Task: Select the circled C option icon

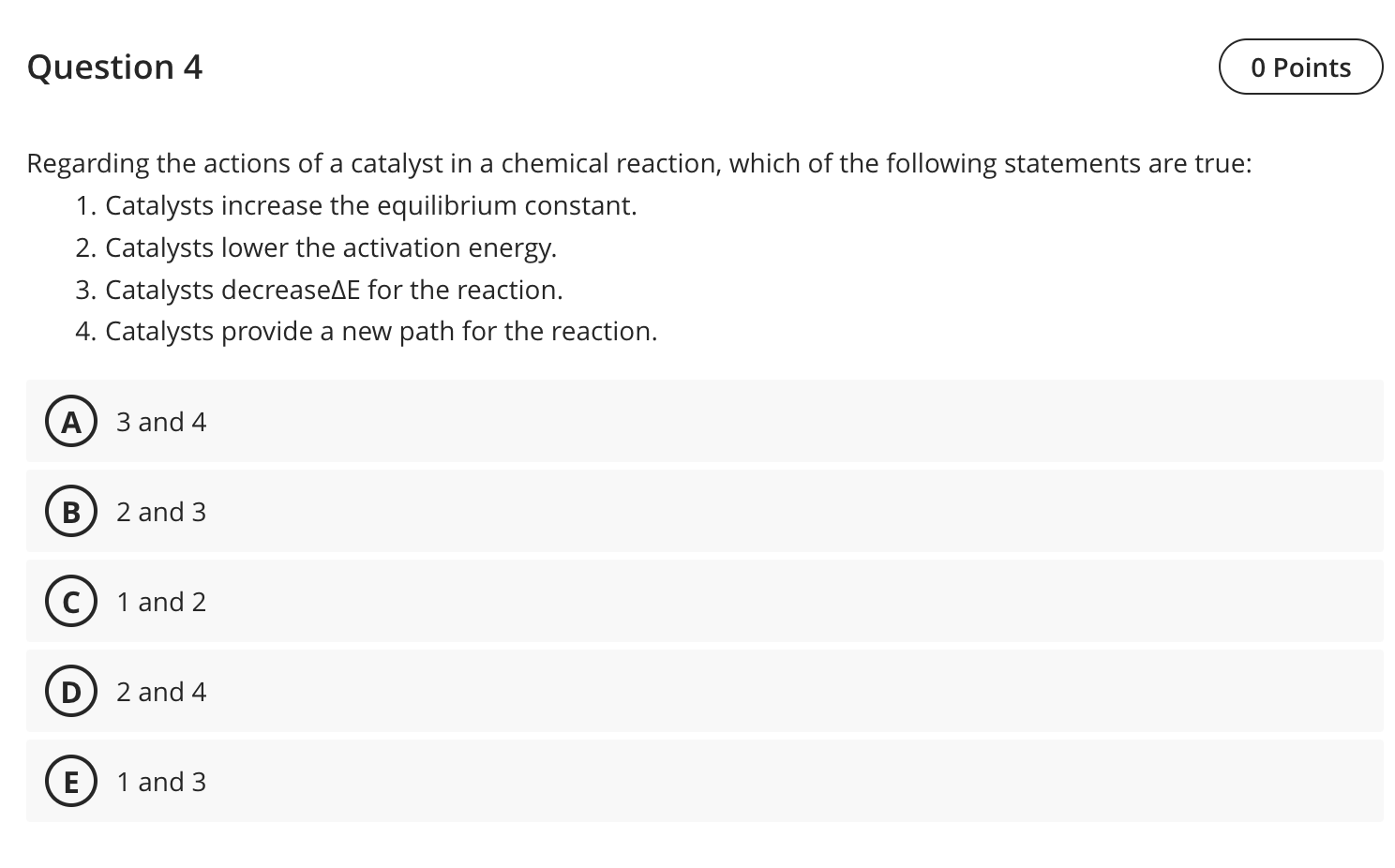Action: pos(70,601)
